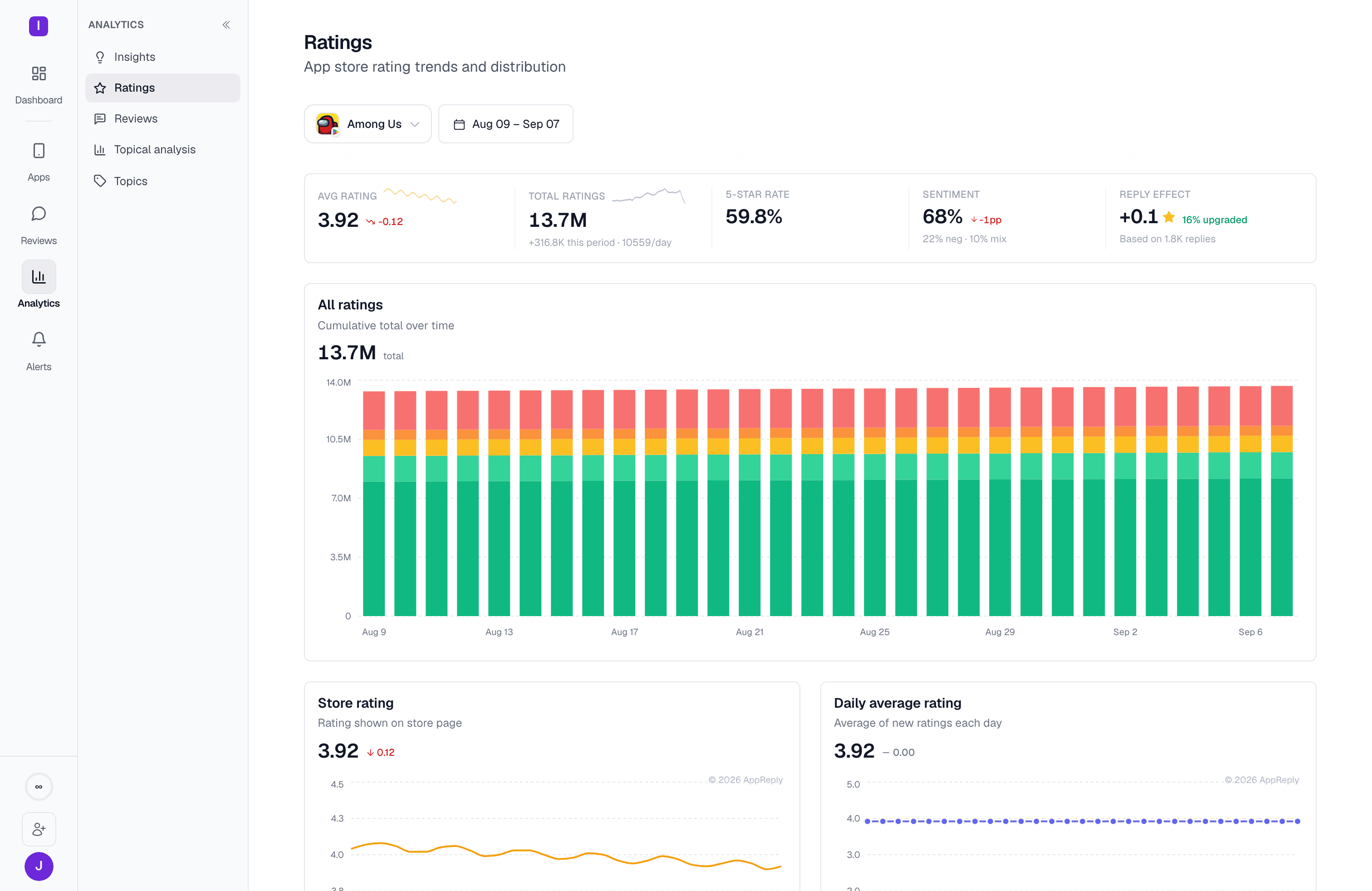Click the Store rating card heading
The width and height of the screenshot is (1372, 891).
[356, 703]
